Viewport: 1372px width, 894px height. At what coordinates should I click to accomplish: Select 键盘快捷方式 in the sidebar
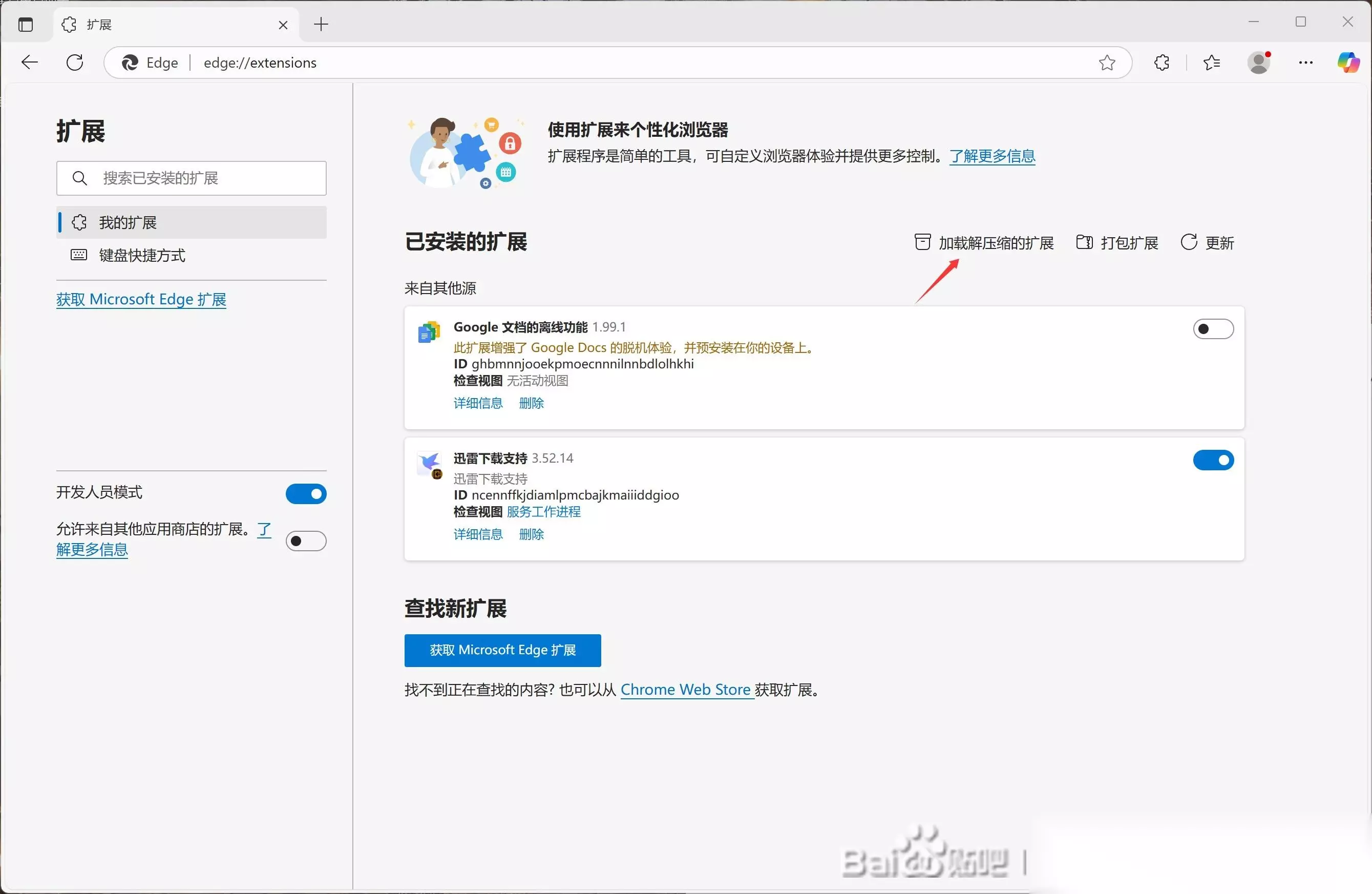point(192,255)
